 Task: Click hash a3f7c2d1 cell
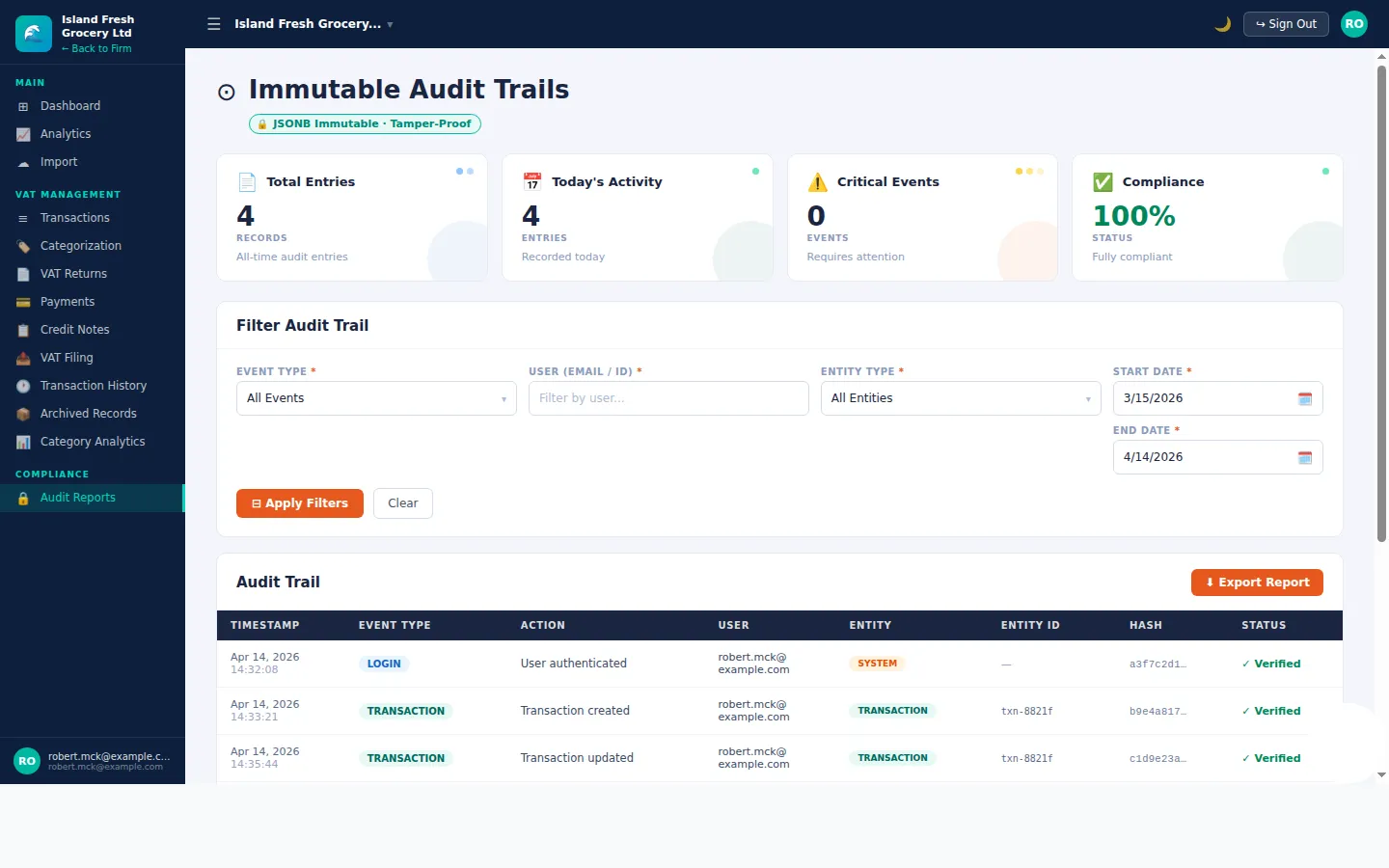tap(1157, 665)
